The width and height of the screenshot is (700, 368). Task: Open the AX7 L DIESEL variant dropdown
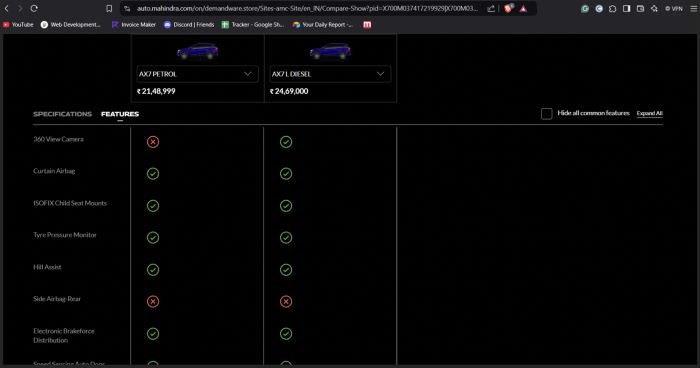point(330,74)
